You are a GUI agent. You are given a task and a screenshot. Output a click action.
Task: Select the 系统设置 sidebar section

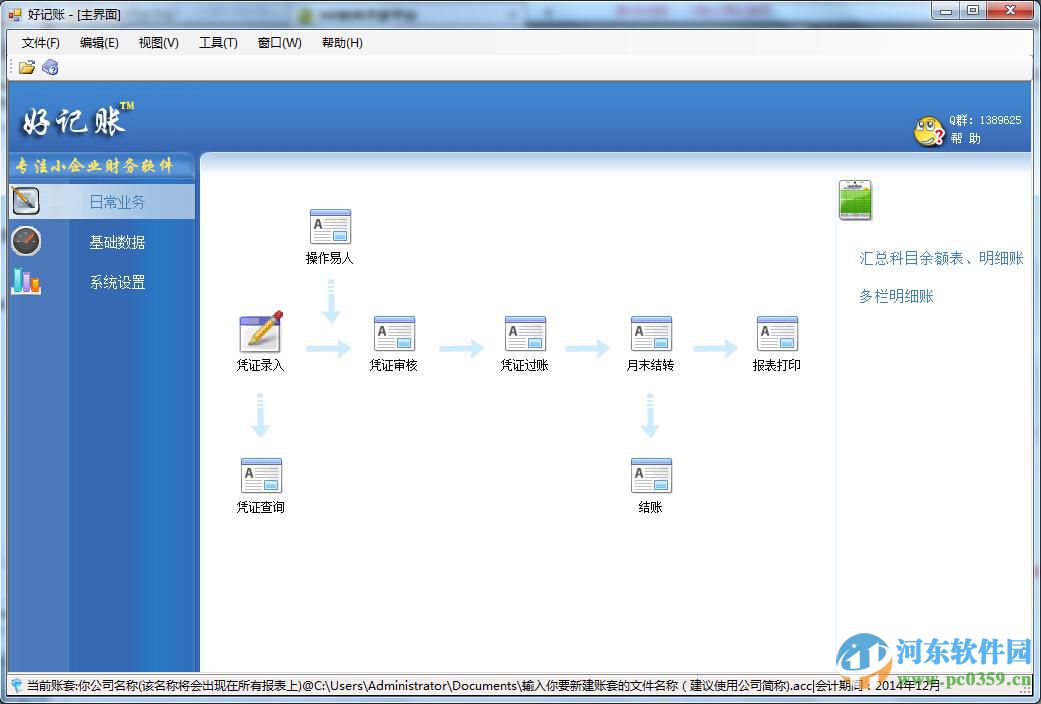(115, 283)
